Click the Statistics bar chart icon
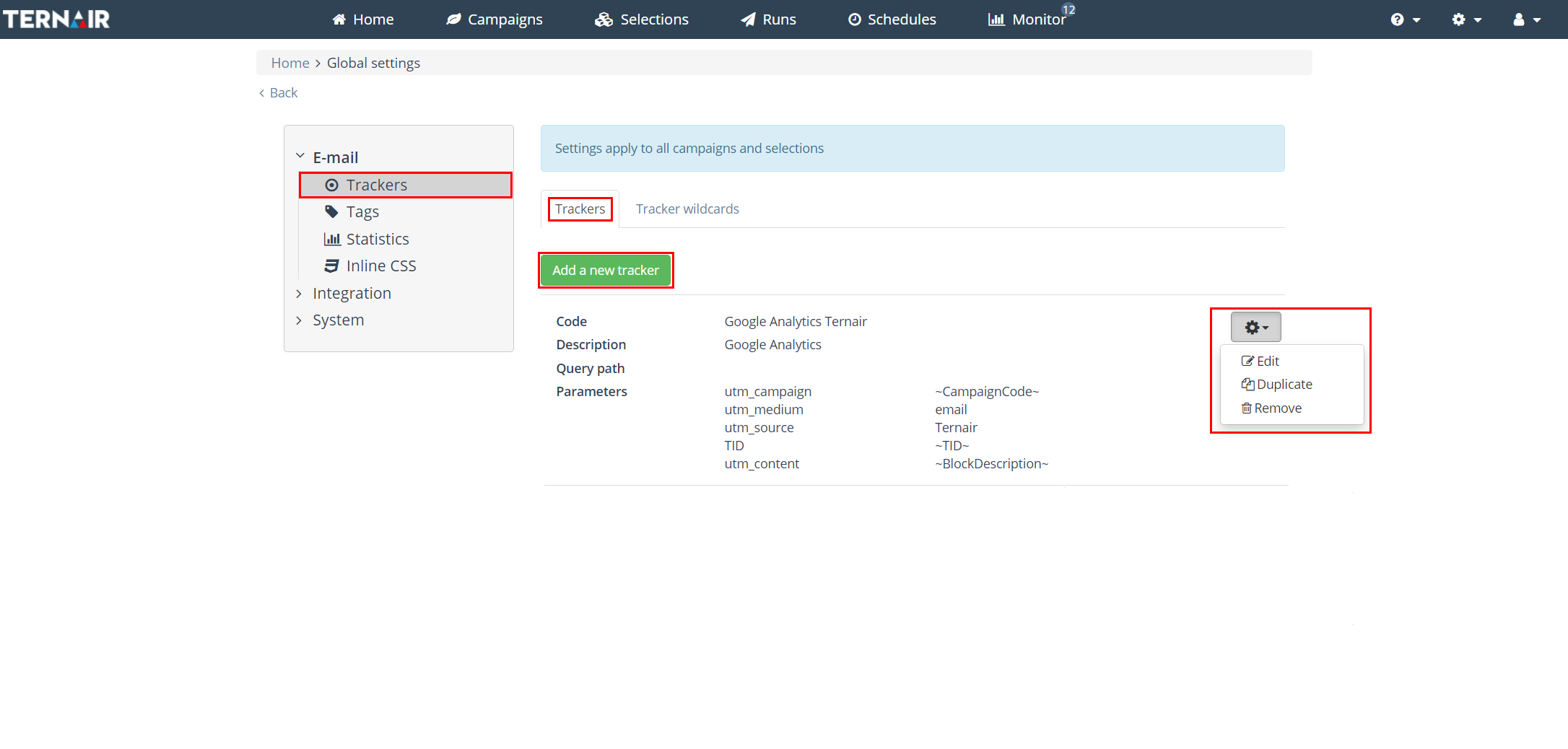1568x749 pixels. pyautogui.click(x=332, y=239)
